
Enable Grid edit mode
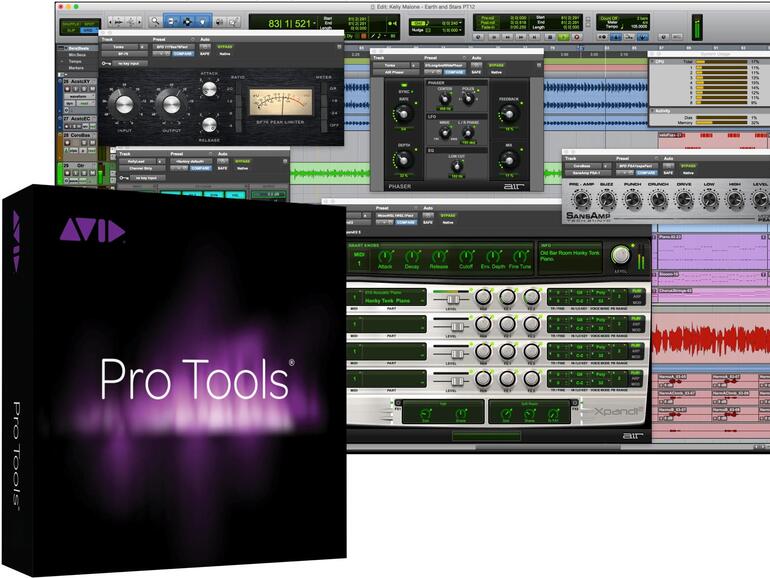click(x=88, y=30)
